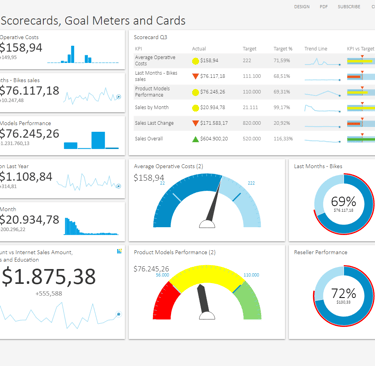Click the $158,94 Operative Costs card value
The width and height of the screenshot is (375, 366).
(x=21, y=48)
